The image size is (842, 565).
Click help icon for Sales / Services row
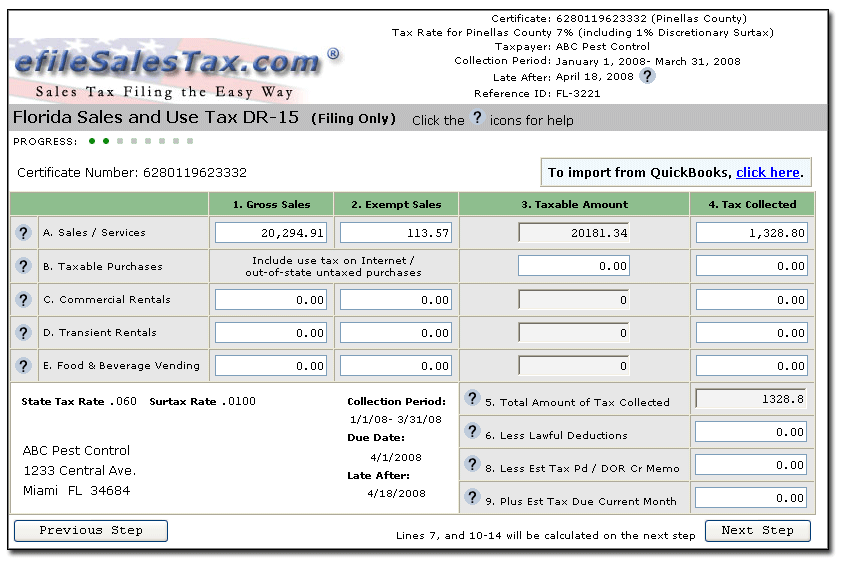click(x=23, y=233)
